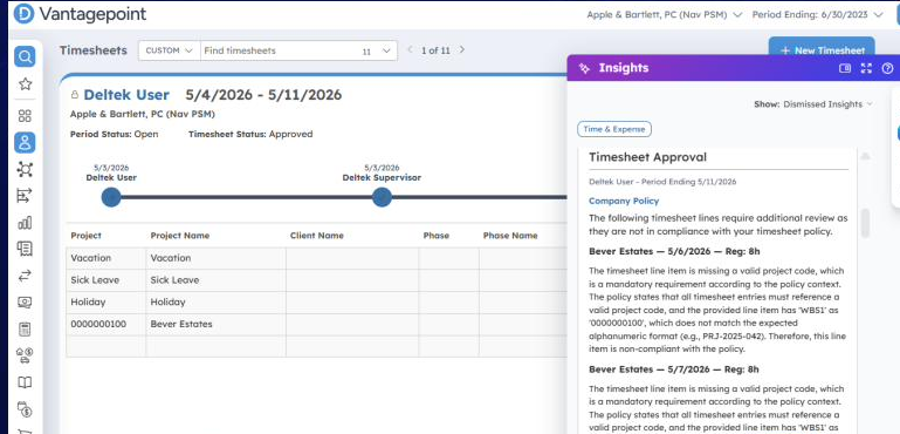900x434 pixels.
Task: Go to previous timesheet with the left arrow
Action: pyautogui.click(x=410, y=50)
